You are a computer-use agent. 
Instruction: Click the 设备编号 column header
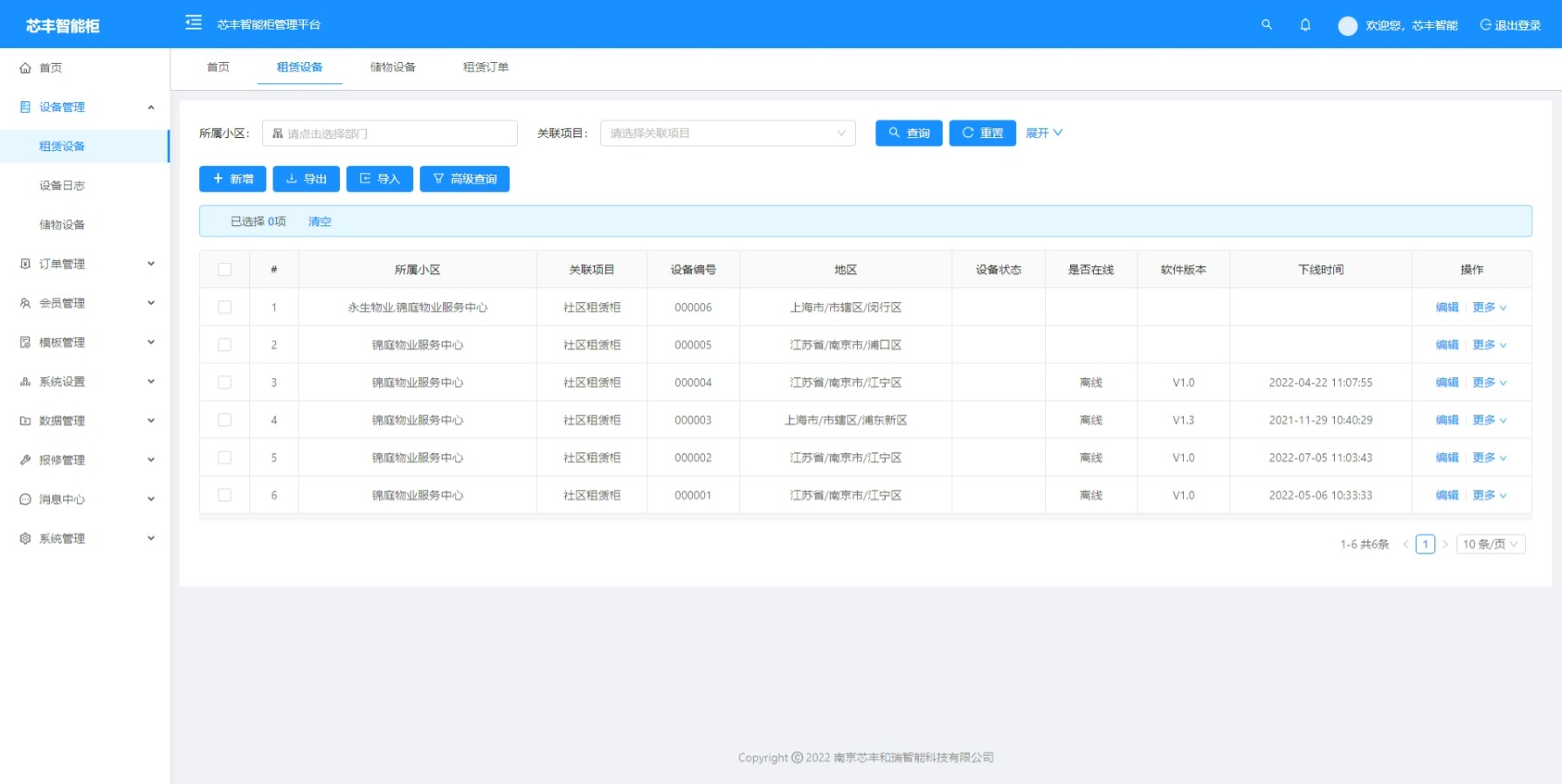pos(693,270)
